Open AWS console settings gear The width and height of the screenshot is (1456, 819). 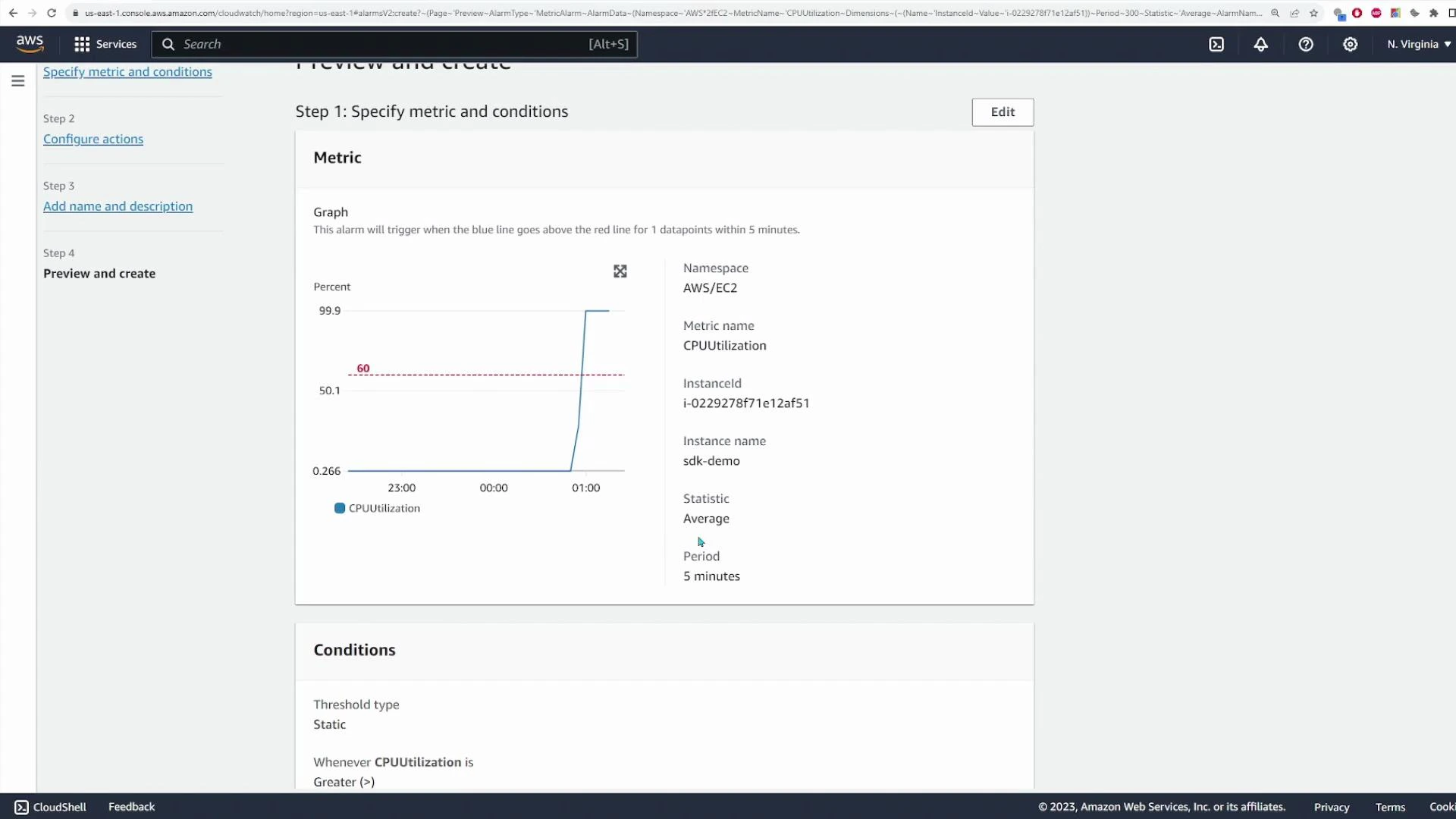[x=1351, y=45]
